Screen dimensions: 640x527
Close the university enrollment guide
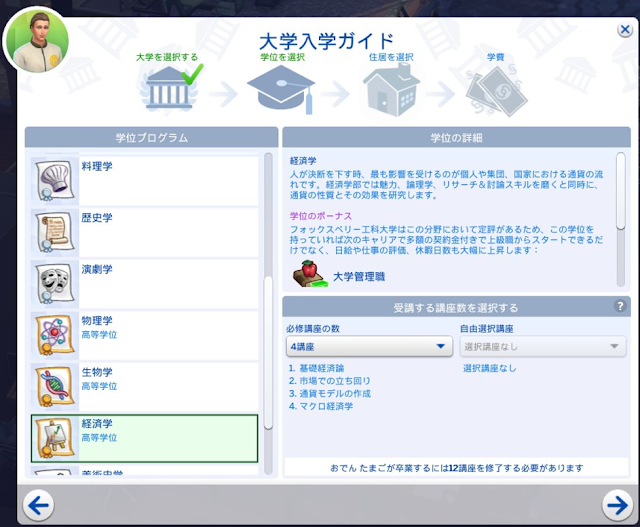click(x=624, y=30)
